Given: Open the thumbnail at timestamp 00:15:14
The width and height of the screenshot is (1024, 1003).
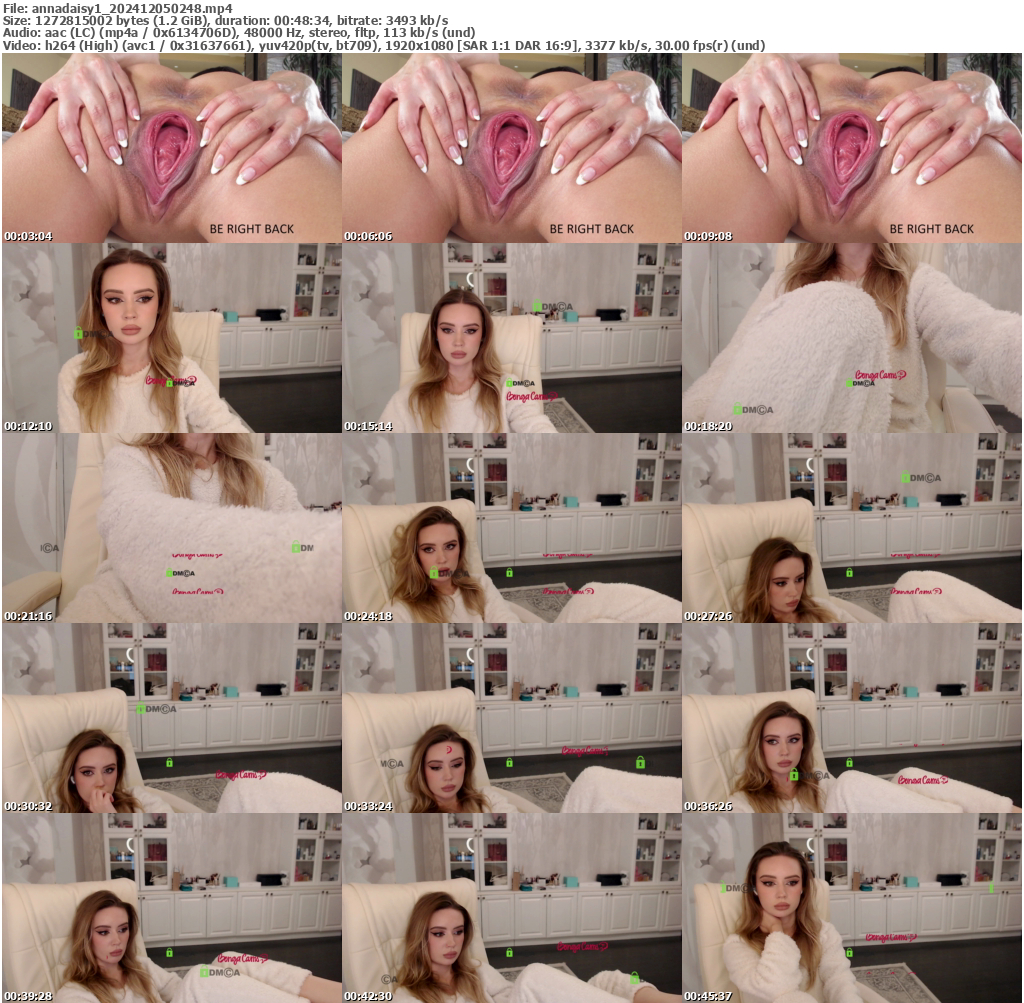Looking at the screenshot, I should tap(512, 335).
